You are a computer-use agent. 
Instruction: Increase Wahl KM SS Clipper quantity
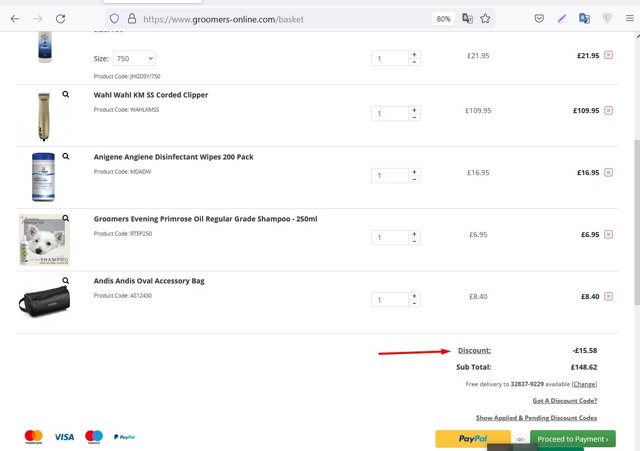[414, 110]
